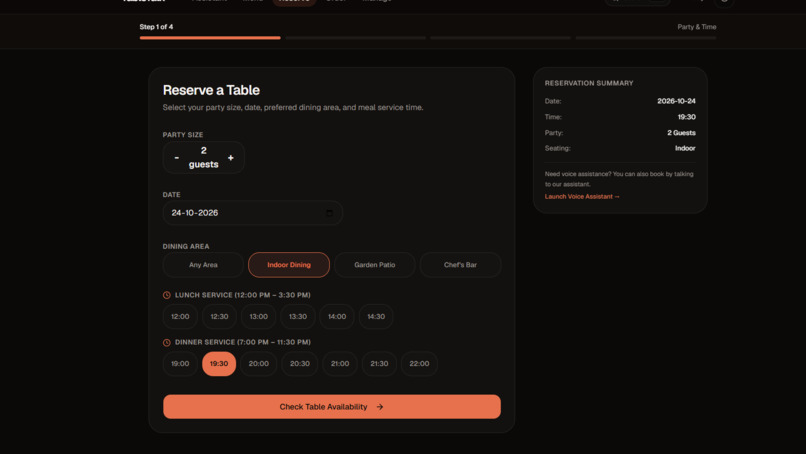This screenshot has width=806, height=454.
Task: Click the 19:30 time value in Reservation Summary
Action: click(x=686, y=117)
